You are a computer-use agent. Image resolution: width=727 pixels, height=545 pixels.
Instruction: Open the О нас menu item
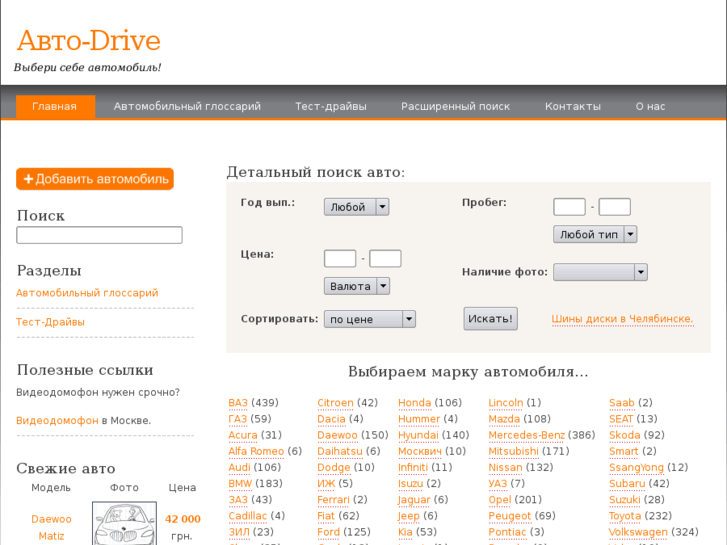pos(650,107)
